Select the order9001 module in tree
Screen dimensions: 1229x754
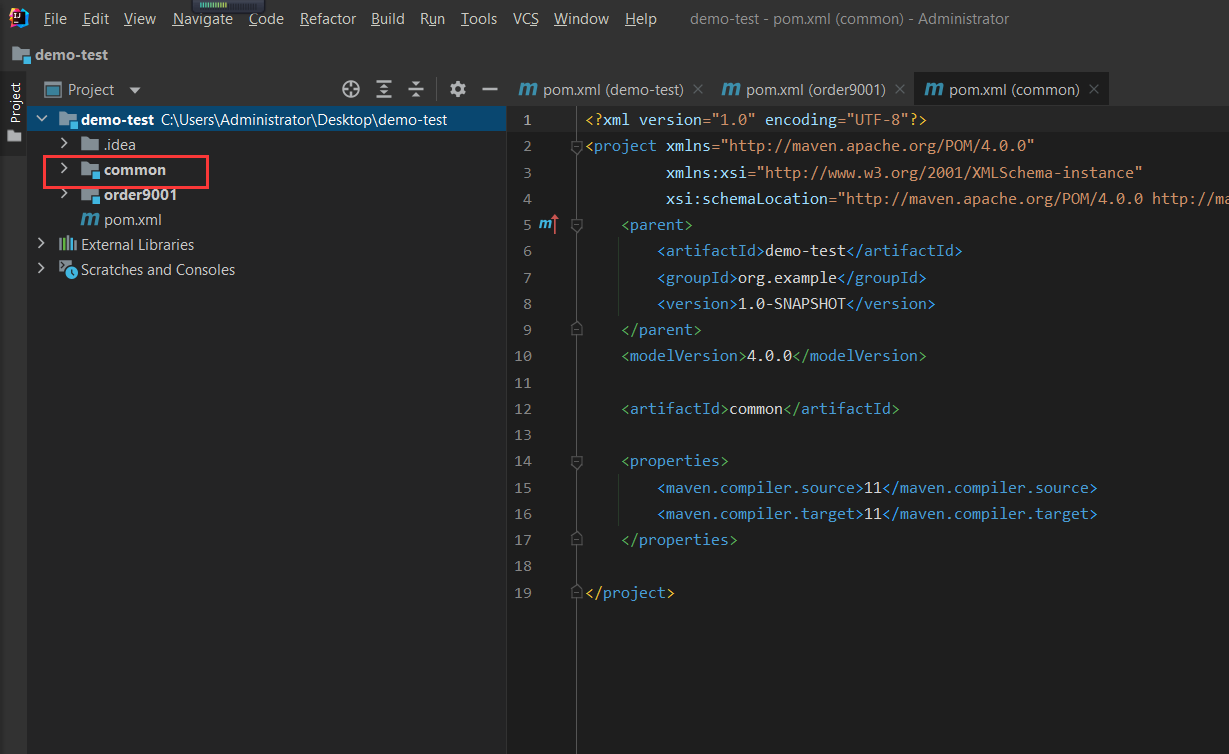tap(140, 195)
